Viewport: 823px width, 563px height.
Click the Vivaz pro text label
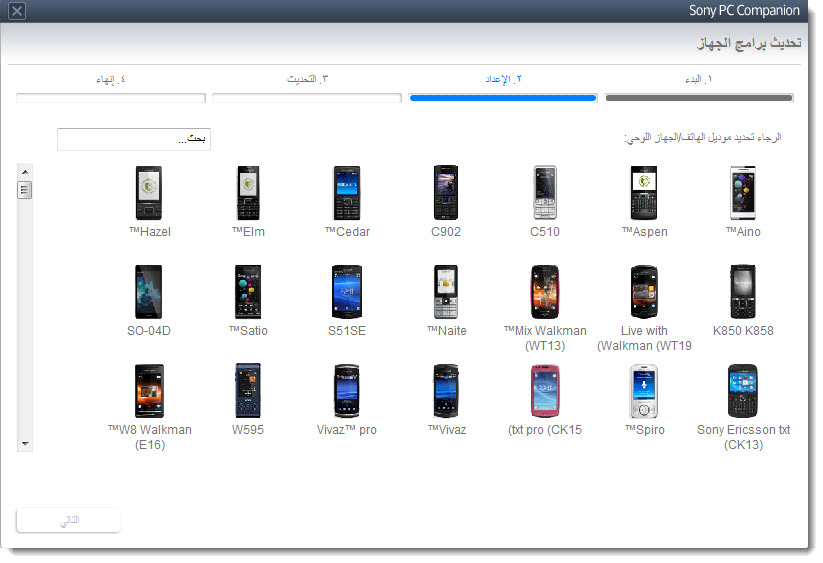click(347, 430)
